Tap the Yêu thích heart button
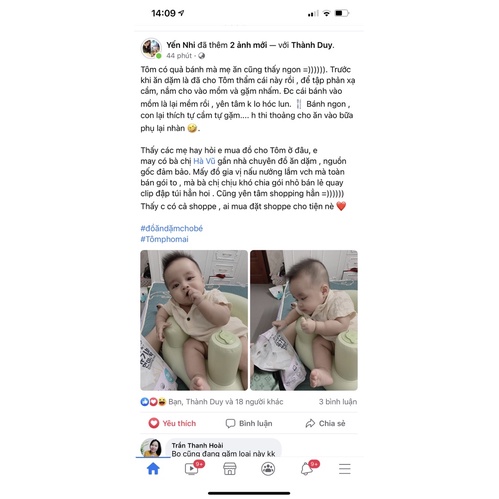 [x=172, y=423]
